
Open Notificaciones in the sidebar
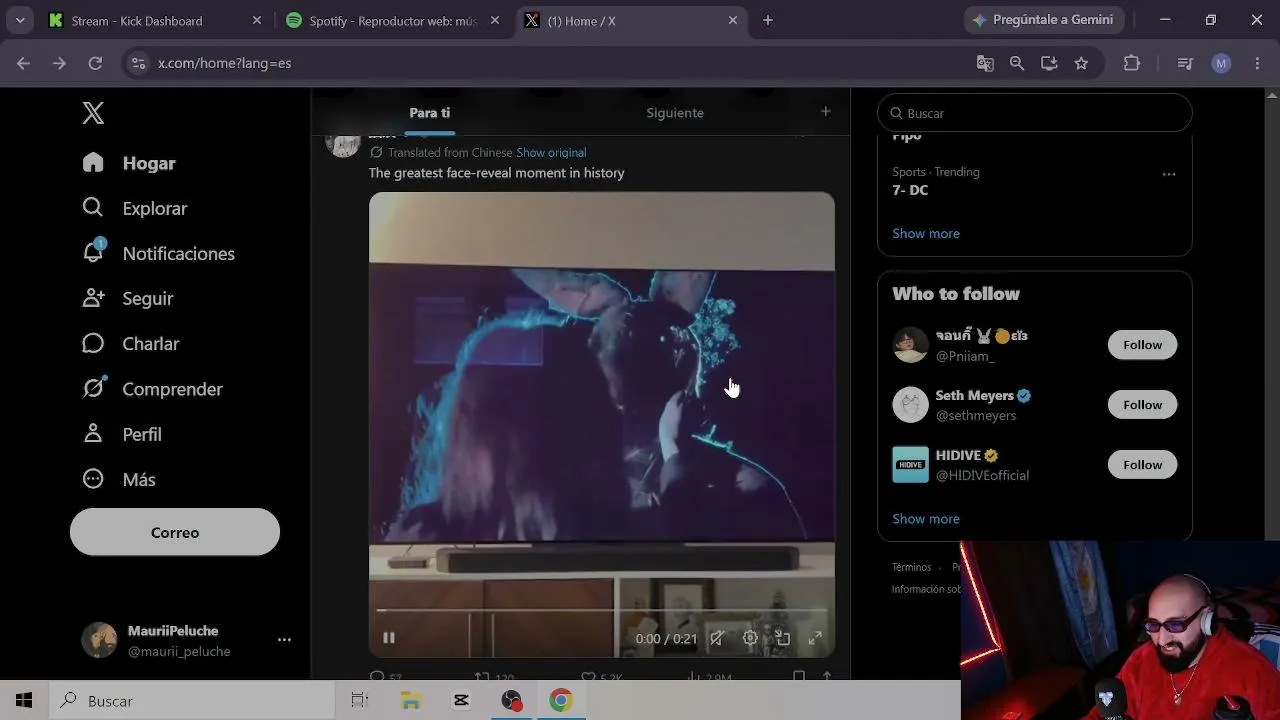tap(159, 253)
